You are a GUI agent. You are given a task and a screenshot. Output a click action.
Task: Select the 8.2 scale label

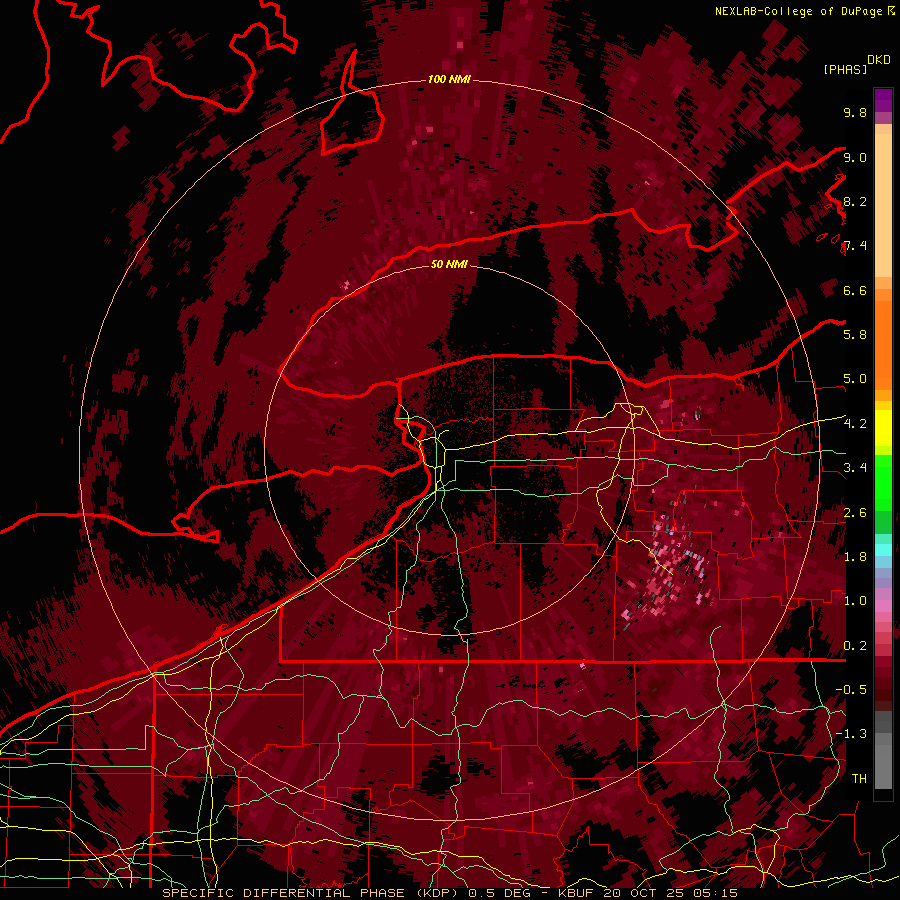855,201
